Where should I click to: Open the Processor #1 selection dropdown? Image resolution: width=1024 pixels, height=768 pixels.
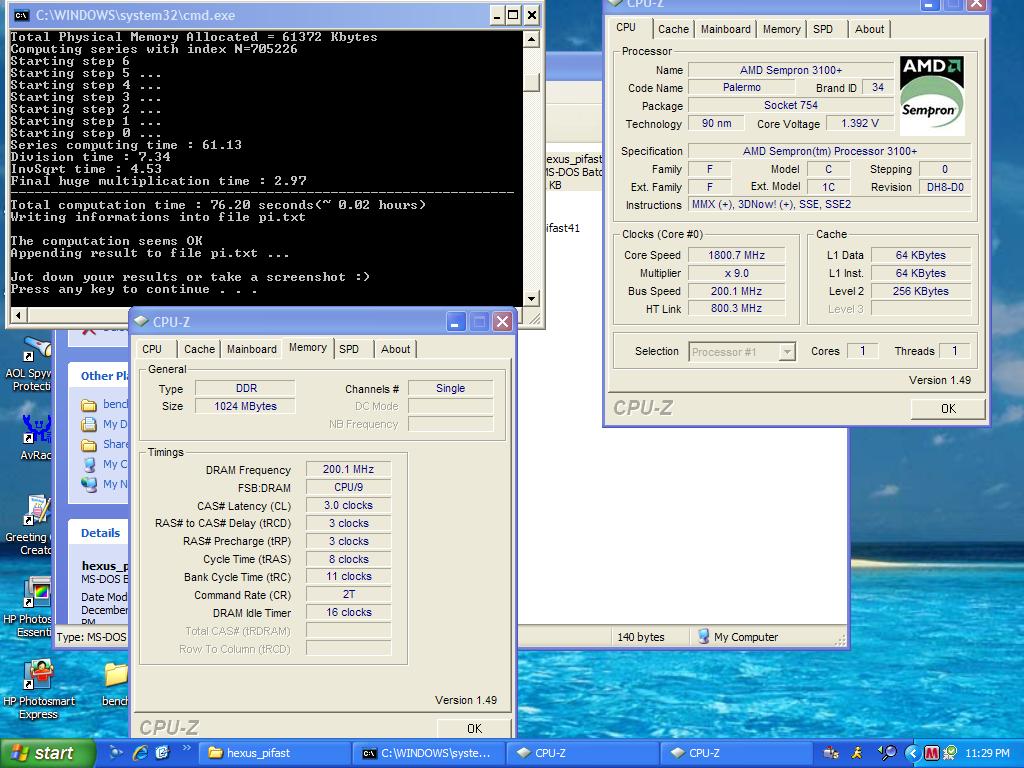click(787, 351)
